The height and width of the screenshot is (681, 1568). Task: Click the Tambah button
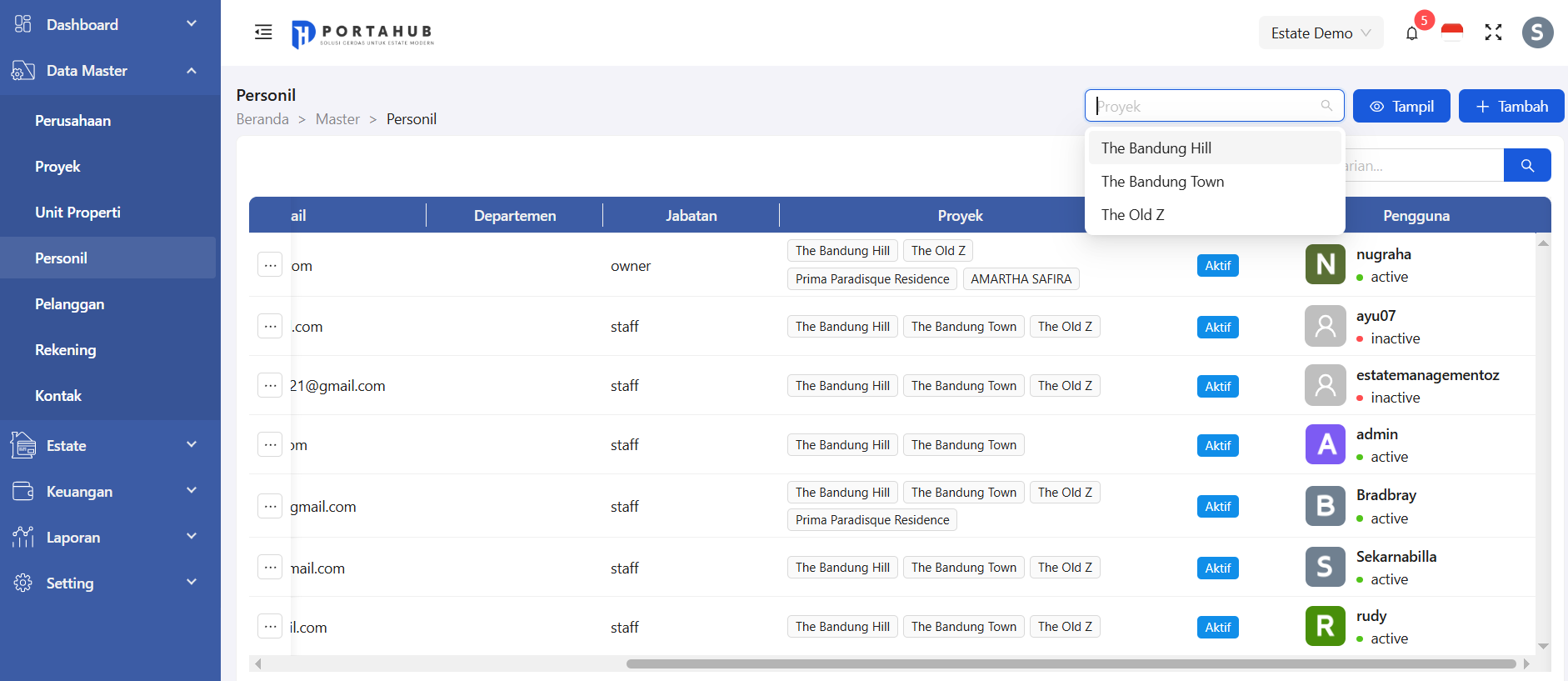pos(1511,107)
